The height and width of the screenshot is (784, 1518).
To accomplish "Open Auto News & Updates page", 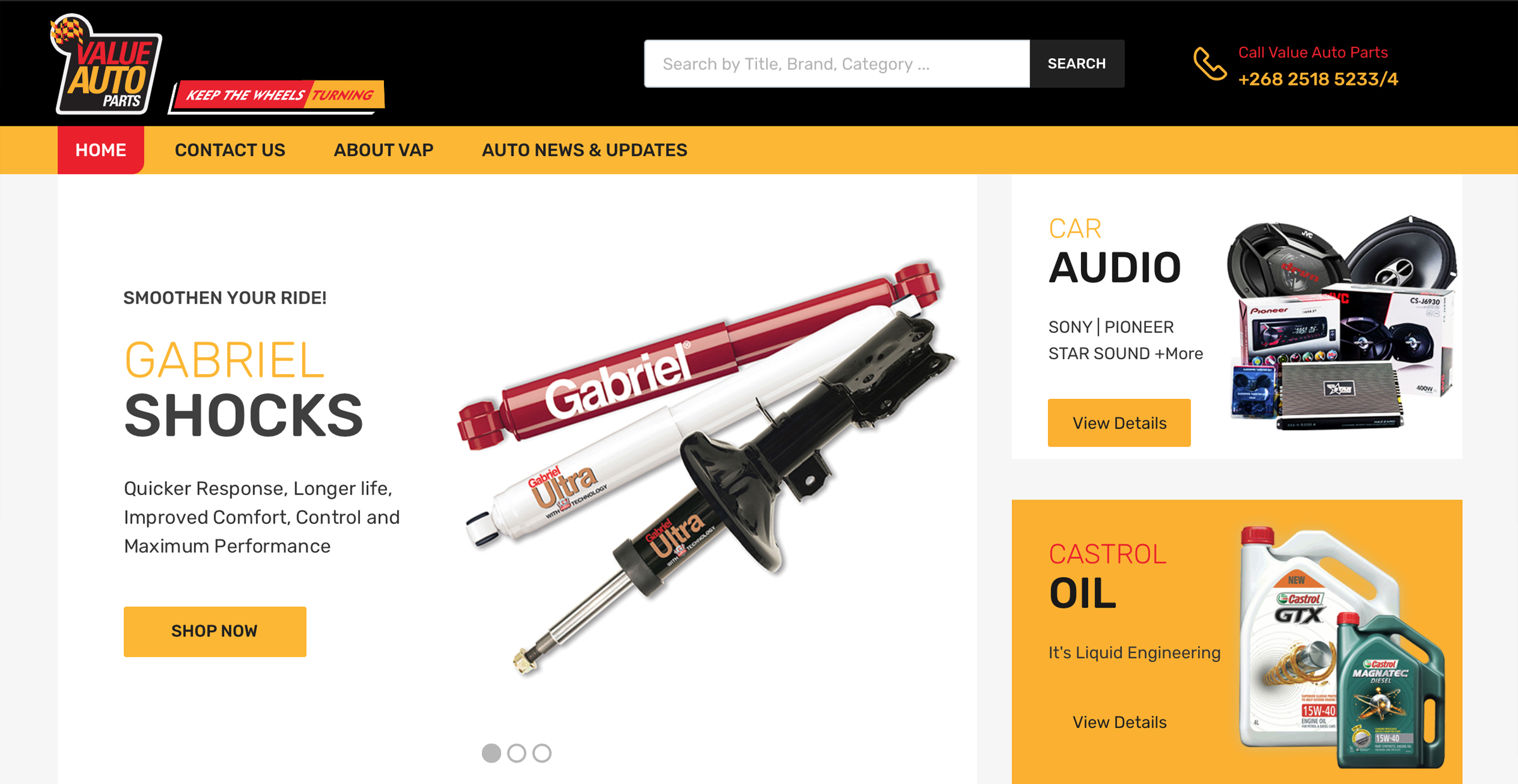I will click(x=584, y=150).
